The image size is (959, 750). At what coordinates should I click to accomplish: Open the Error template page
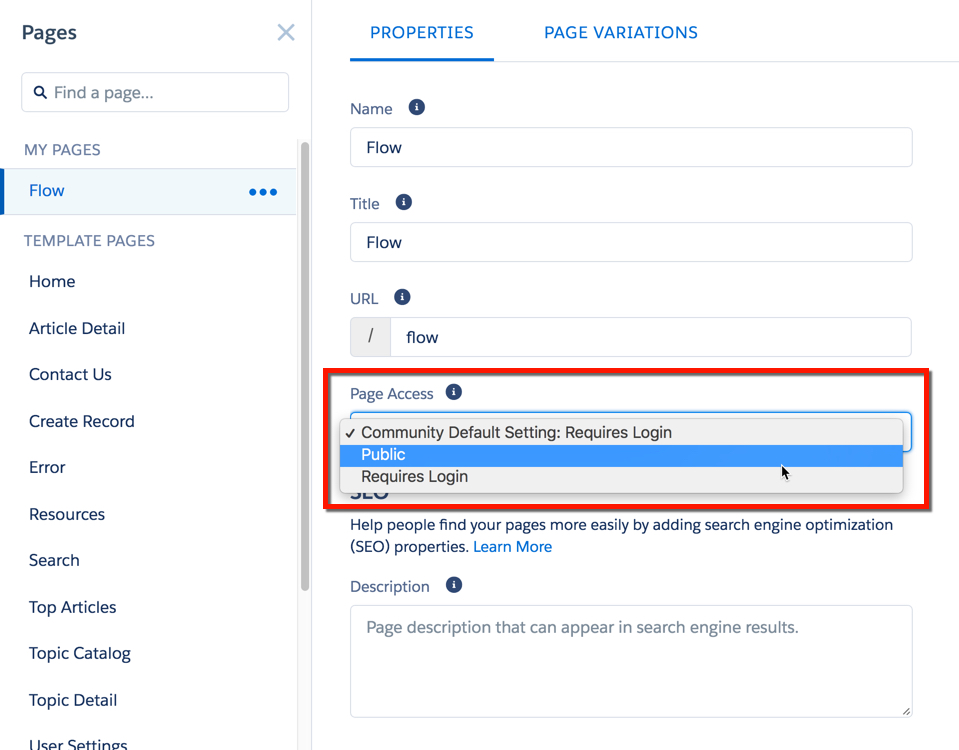point(48,467)
